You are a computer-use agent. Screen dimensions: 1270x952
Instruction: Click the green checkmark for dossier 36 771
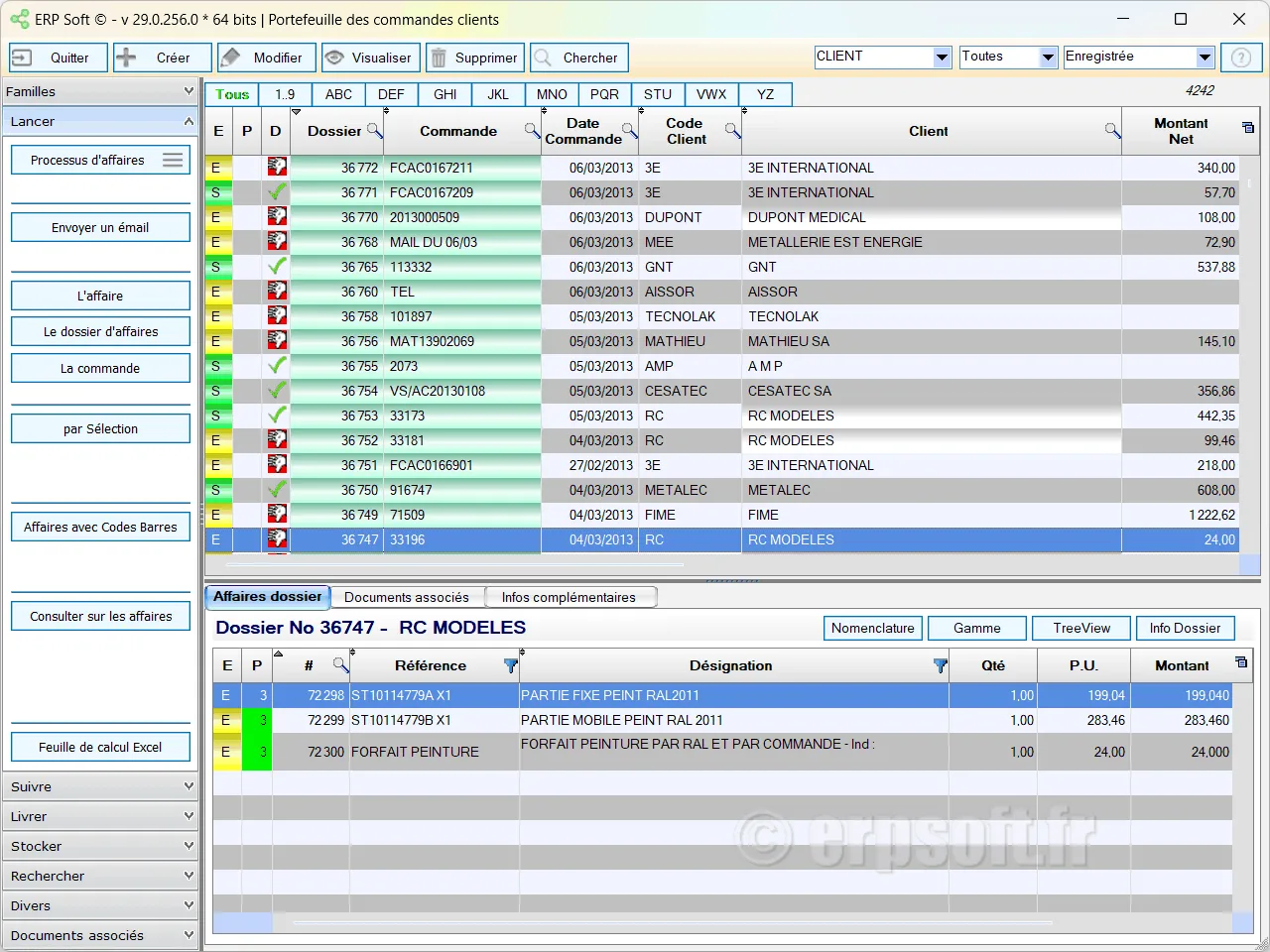(x=277, y=192)
